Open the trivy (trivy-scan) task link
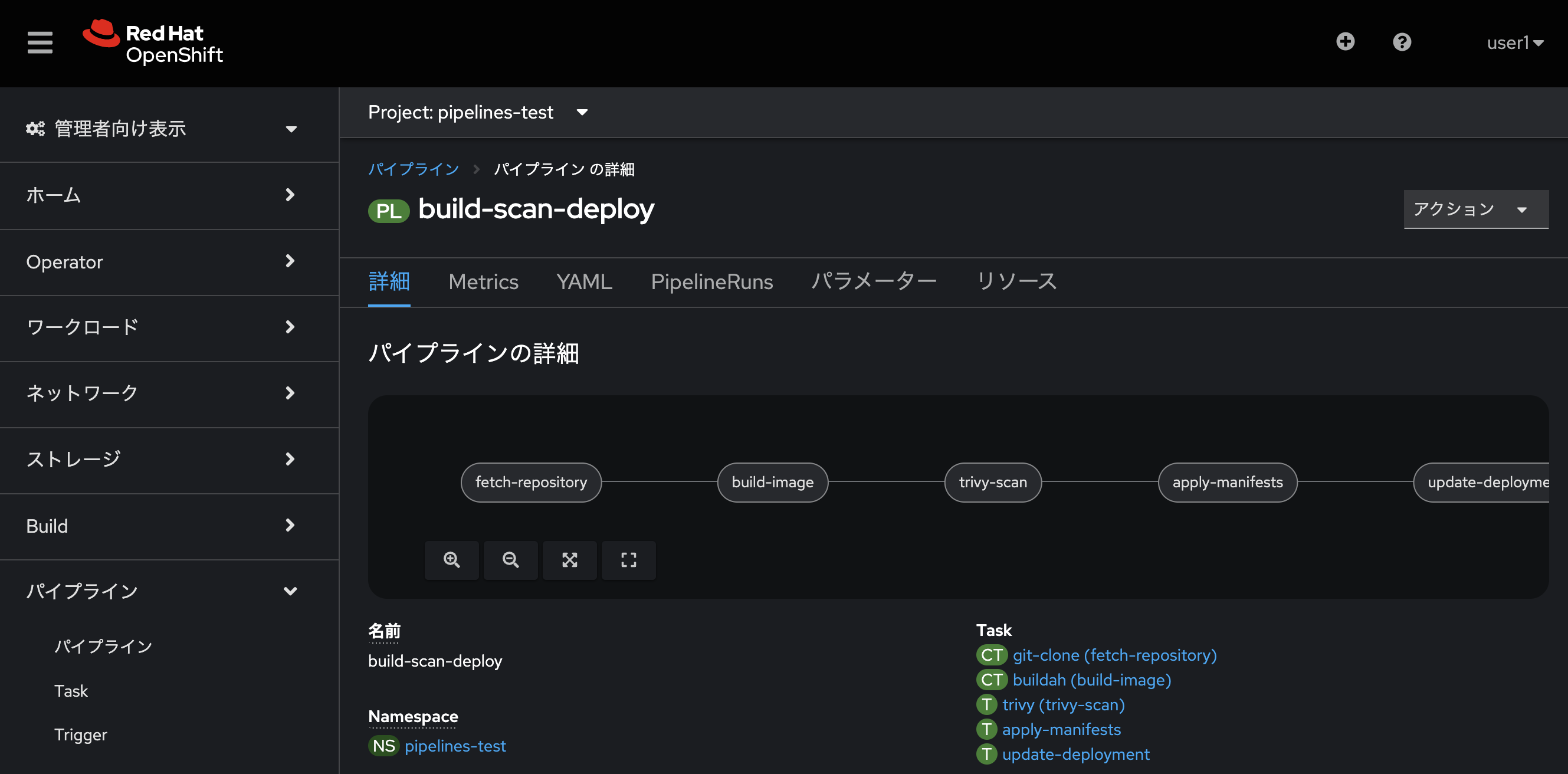 pos(1064,704)
